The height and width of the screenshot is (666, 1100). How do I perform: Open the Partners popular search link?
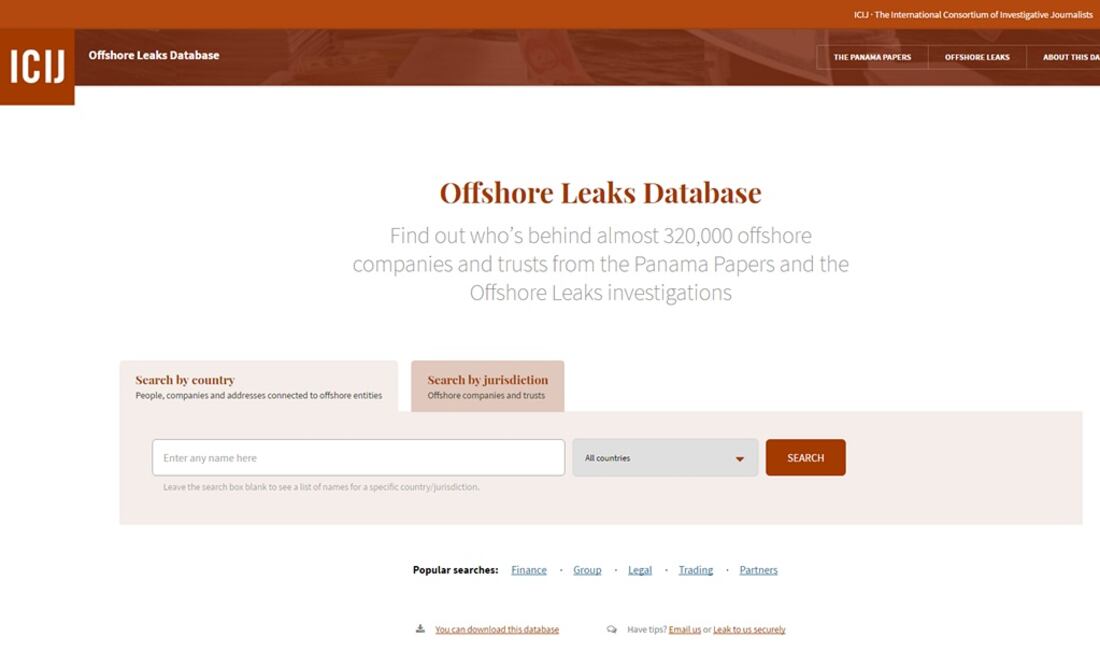point(758,570)
